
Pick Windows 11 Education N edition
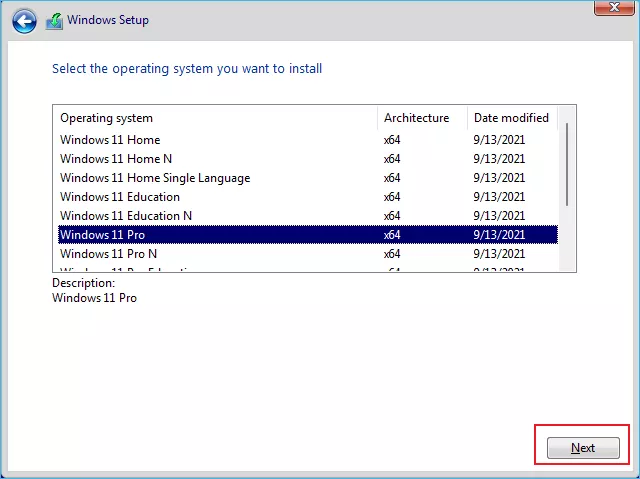tap(308, 216)
